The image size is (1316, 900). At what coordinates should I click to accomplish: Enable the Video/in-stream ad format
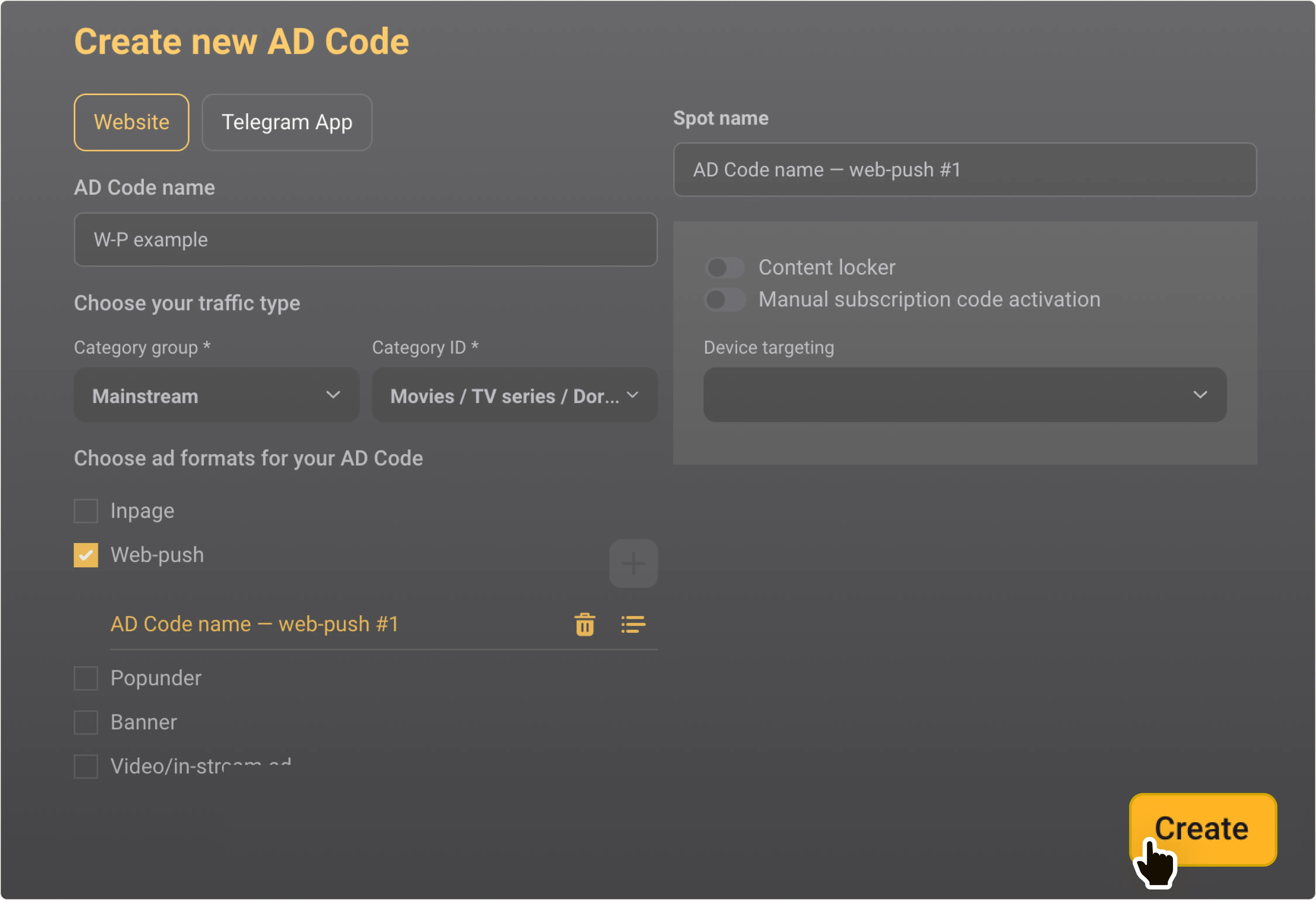[x=86, y=766]
